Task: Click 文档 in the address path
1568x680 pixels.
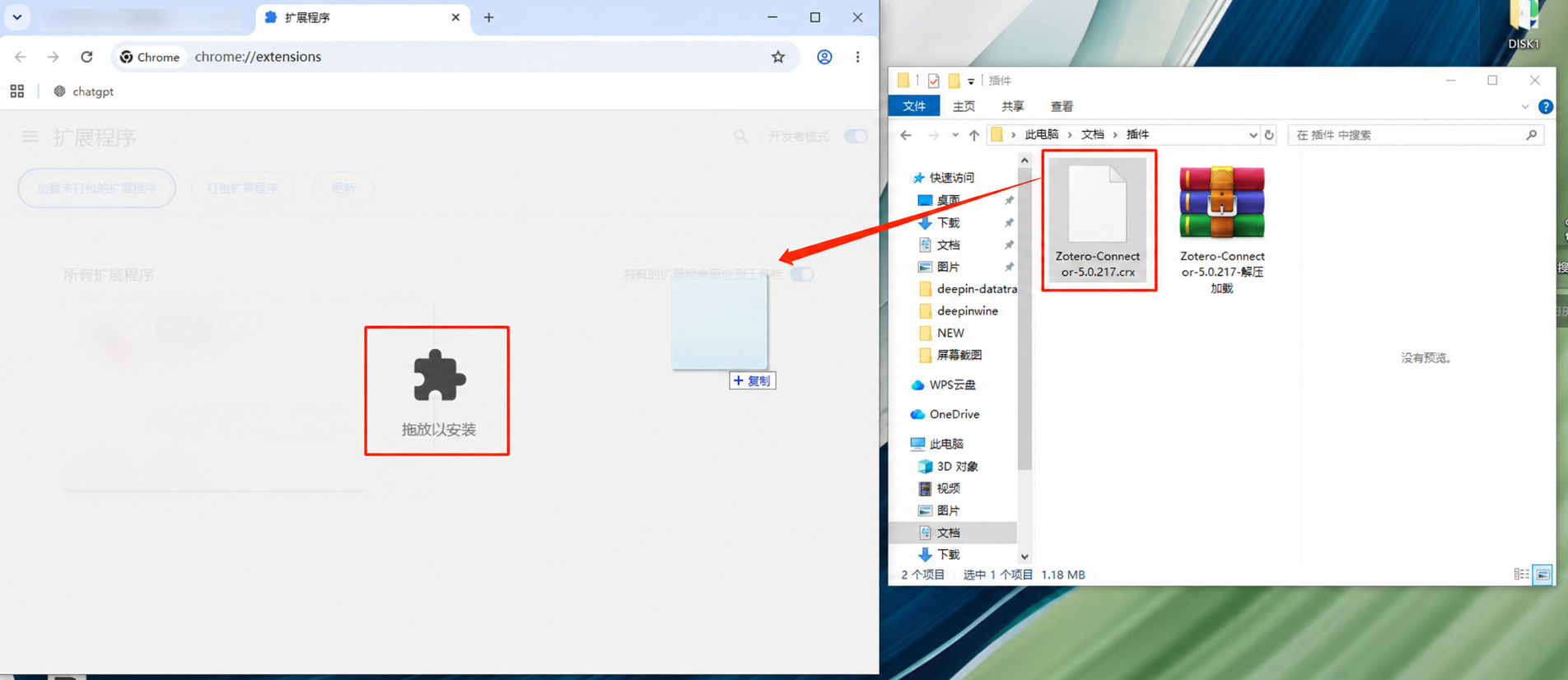Action: [1093, 134]
